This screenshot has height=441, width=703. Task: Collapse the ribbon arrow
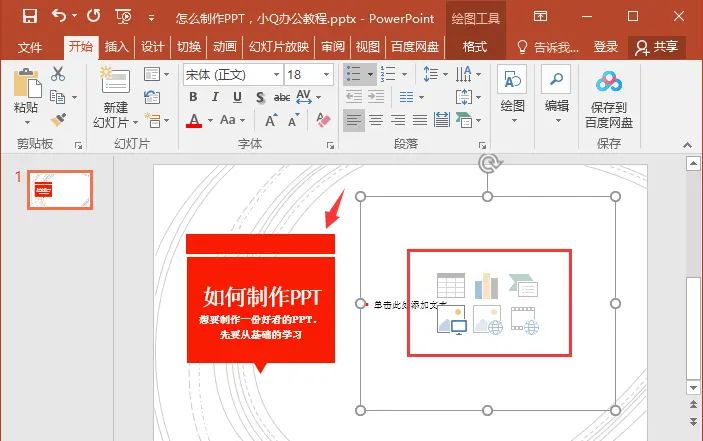(687, 145)
